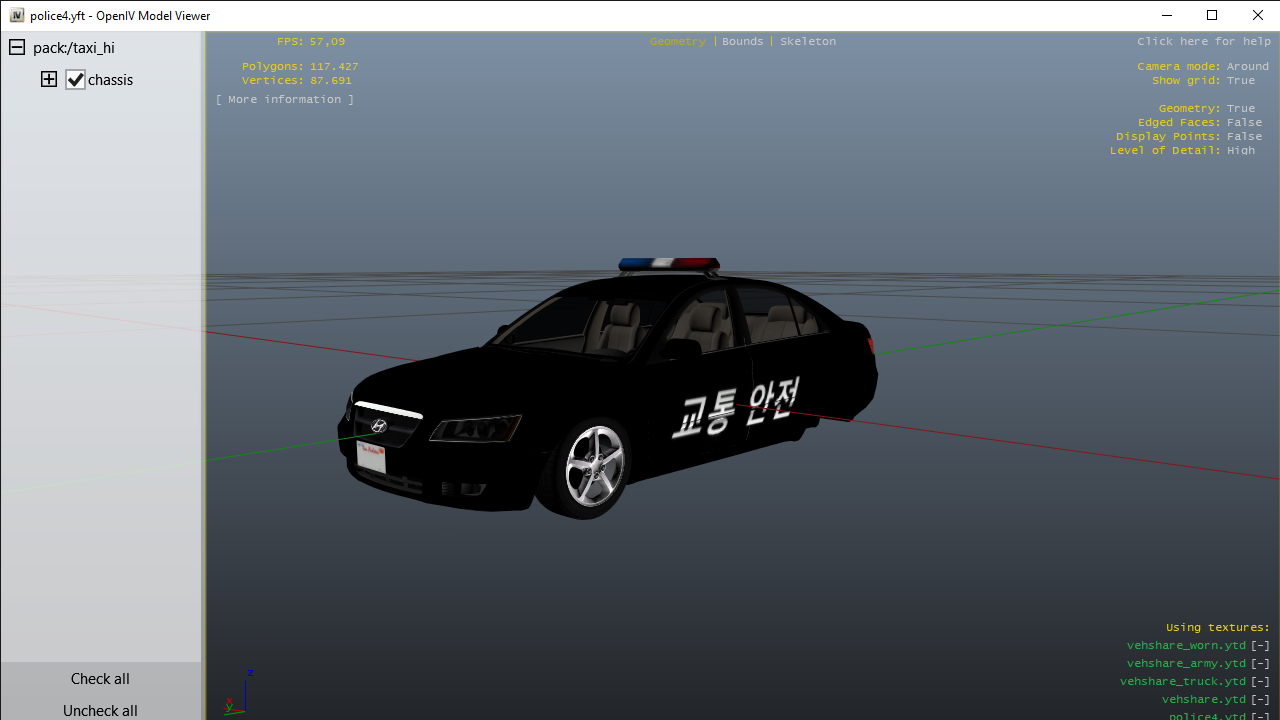Click the OpenIV app icon in title bar
1280x720 pixels.
(x=17, y=16)
